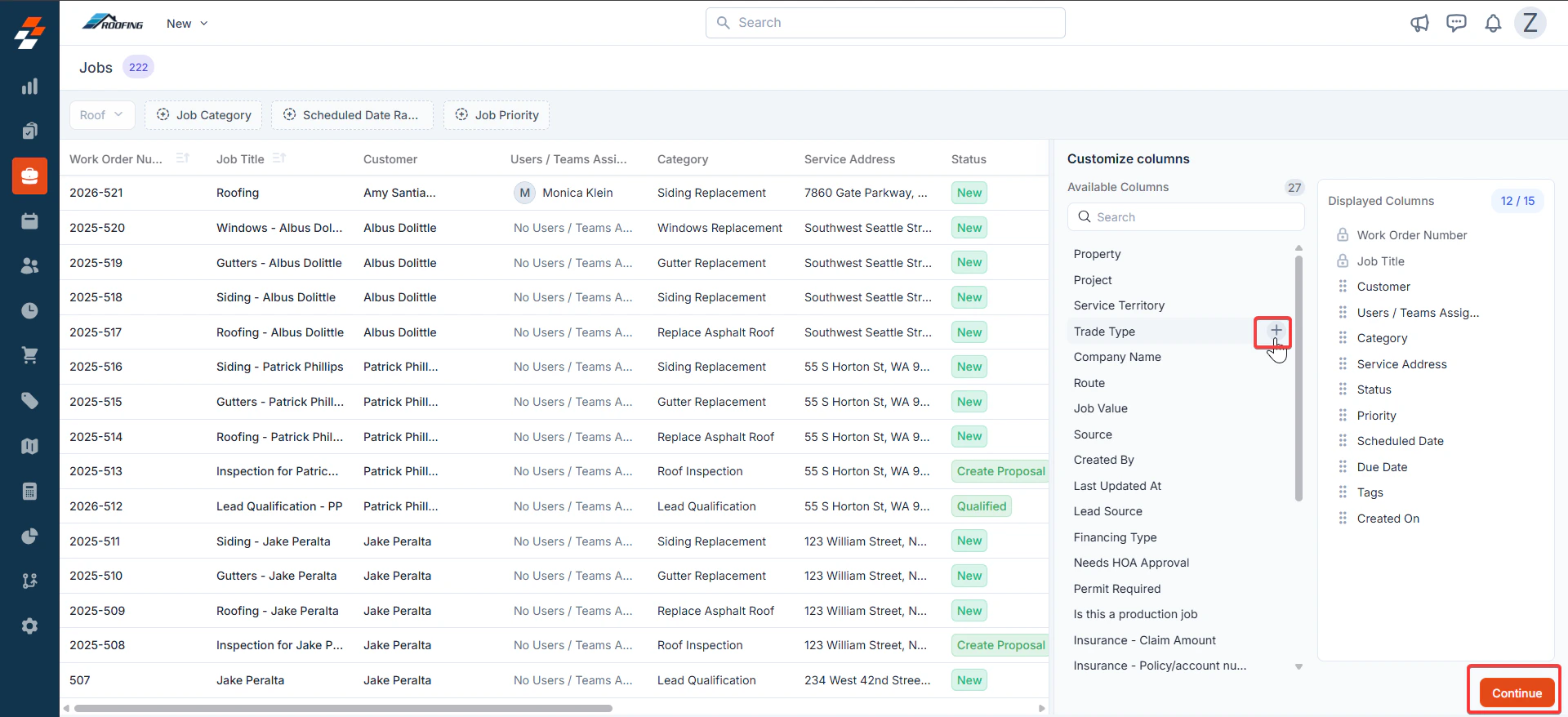The width and height of the screenshot is (1568, 717).
Task: Open the analytics bar chart sidebar icon
Action: (29, 87)
